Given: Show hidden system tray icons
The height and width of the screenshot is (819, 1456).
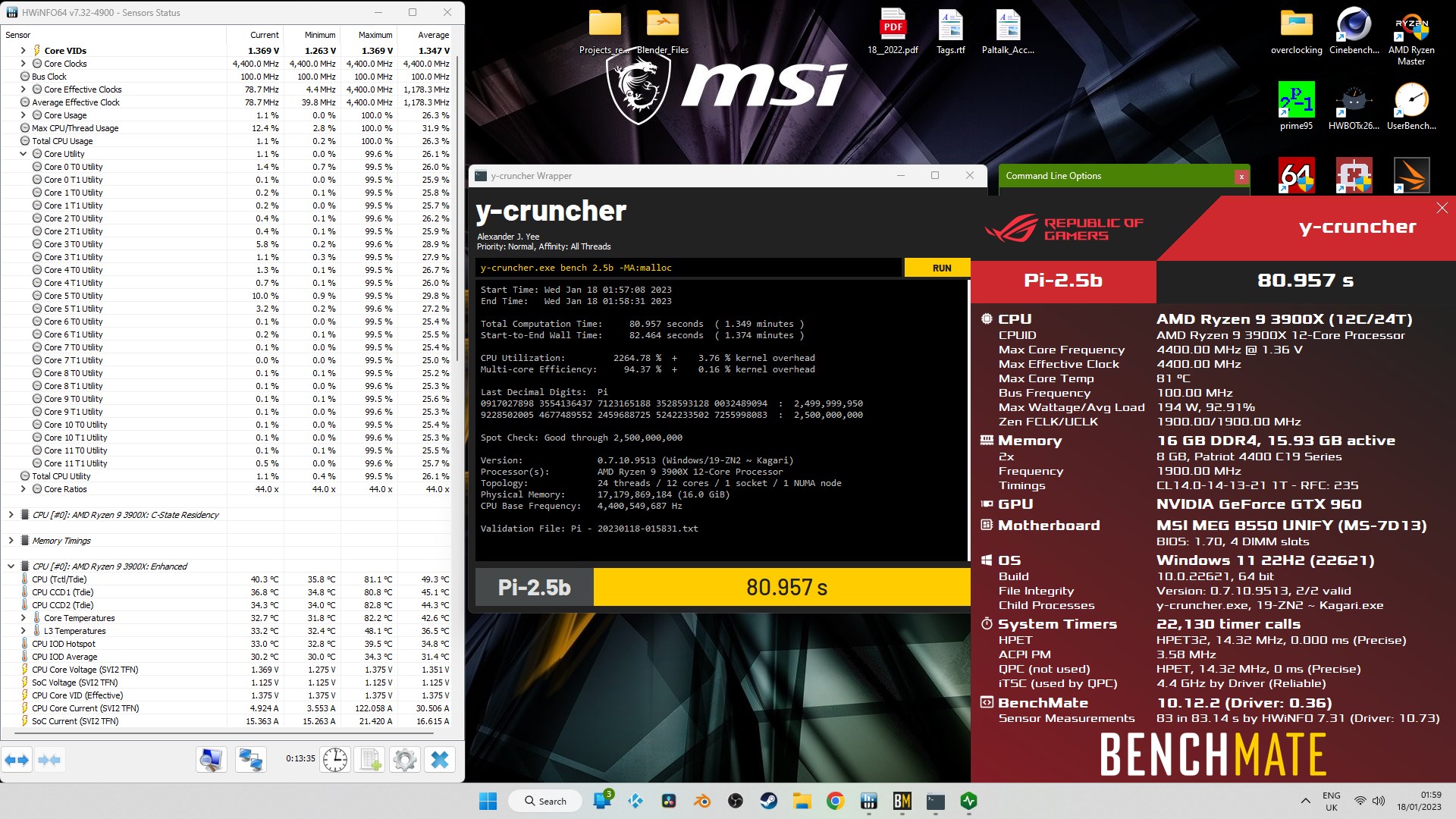Looking at the screenshot, I should click(1305, 801).
